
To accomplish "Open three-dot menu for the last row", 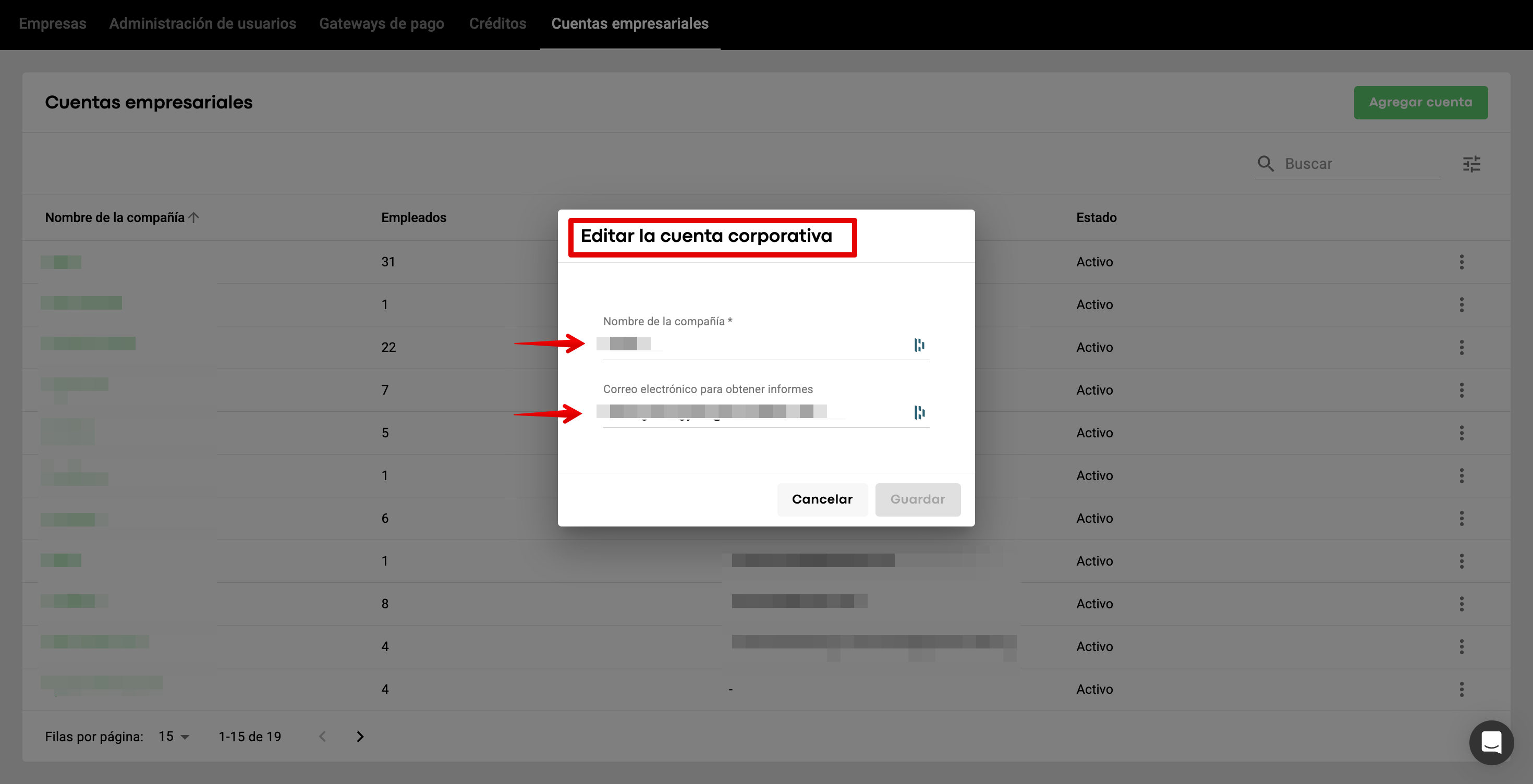I will [x=1461, y=689].
